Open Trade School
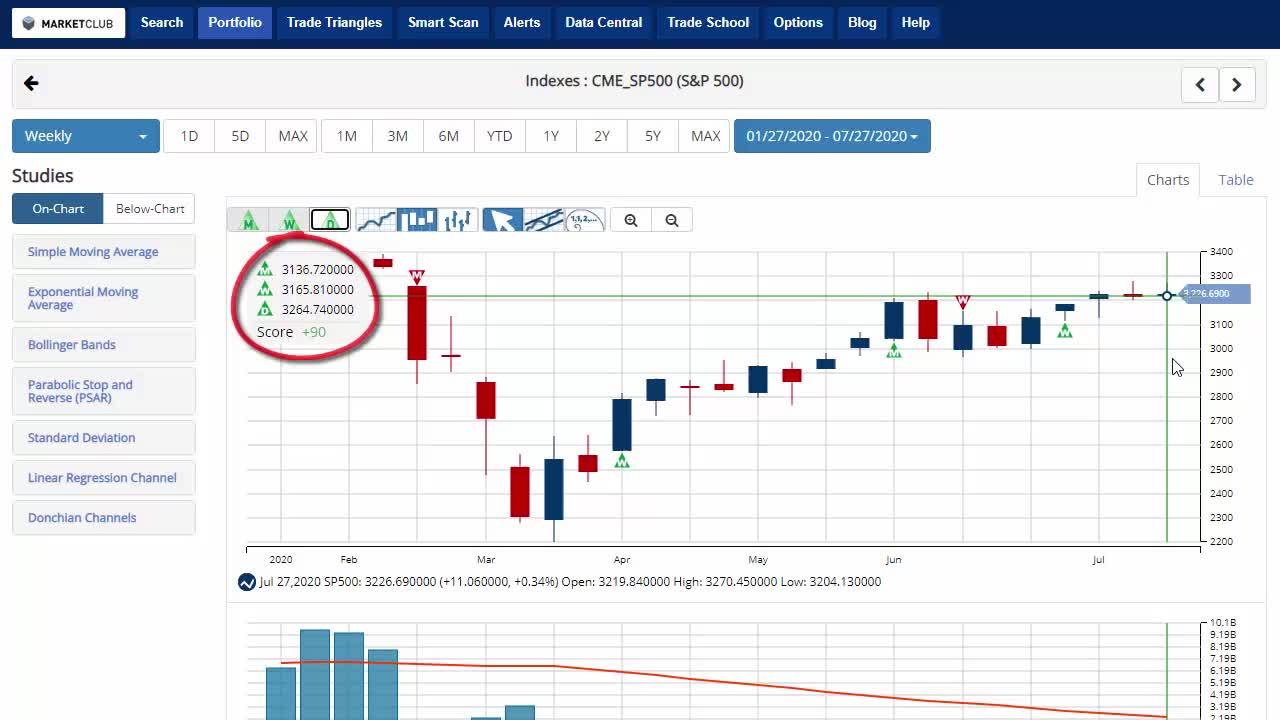Viewport: 1280px width, 720px height. (708, 22)
